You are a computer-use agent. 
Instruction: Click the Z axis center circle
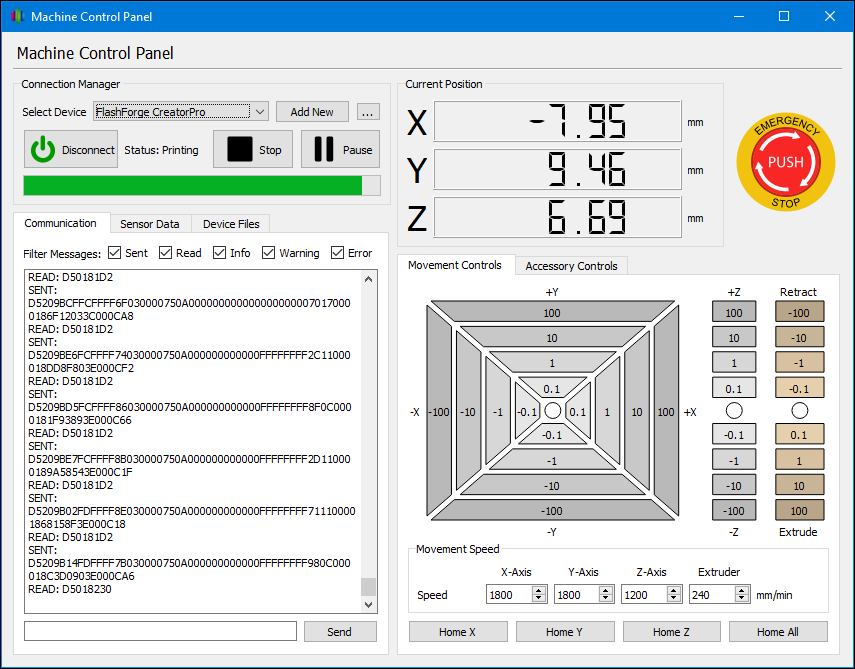pyautogui.click(x=734, y=411)
